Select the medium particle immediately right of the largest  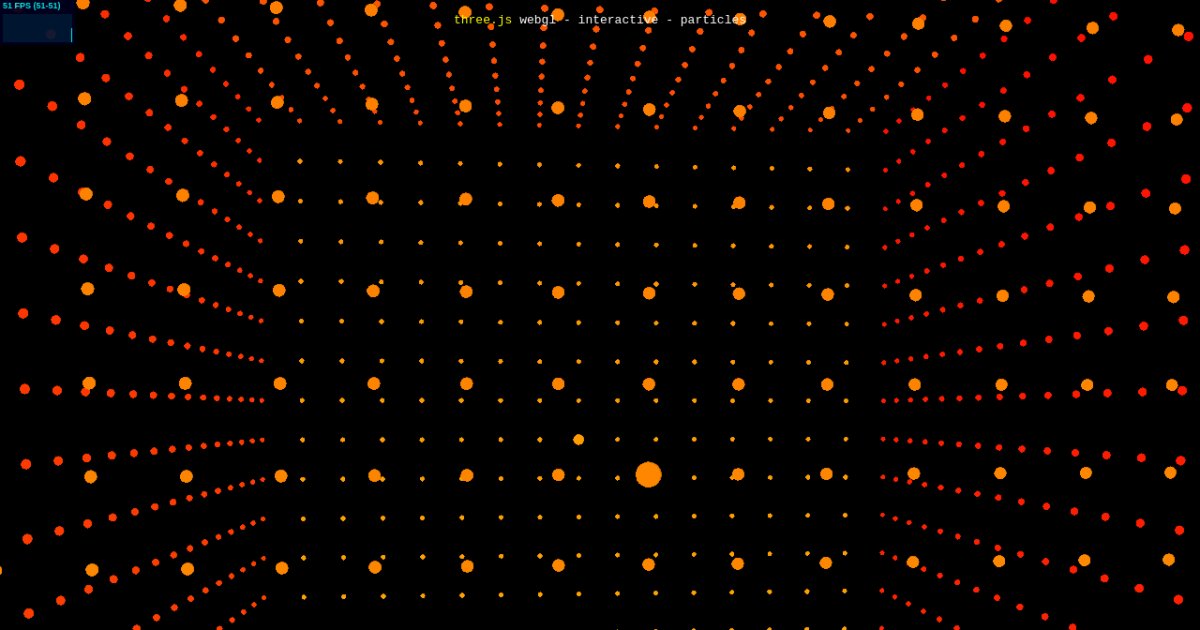(738, 474)
